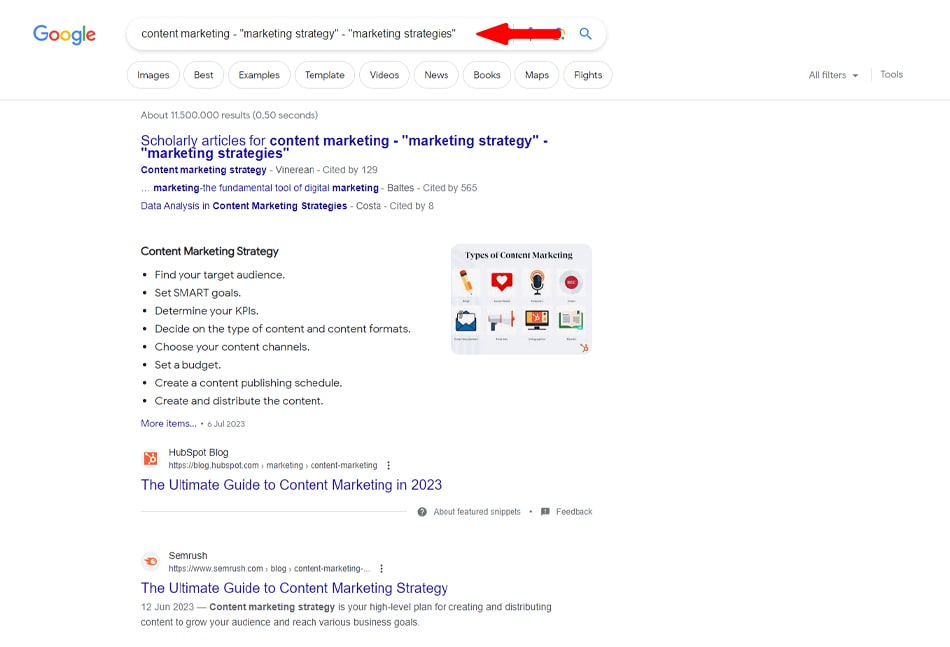Open The Ultimate Guide to Content Marketing in 2023
This screenshot has width=950, height=647.
click(x=291, y=485)
